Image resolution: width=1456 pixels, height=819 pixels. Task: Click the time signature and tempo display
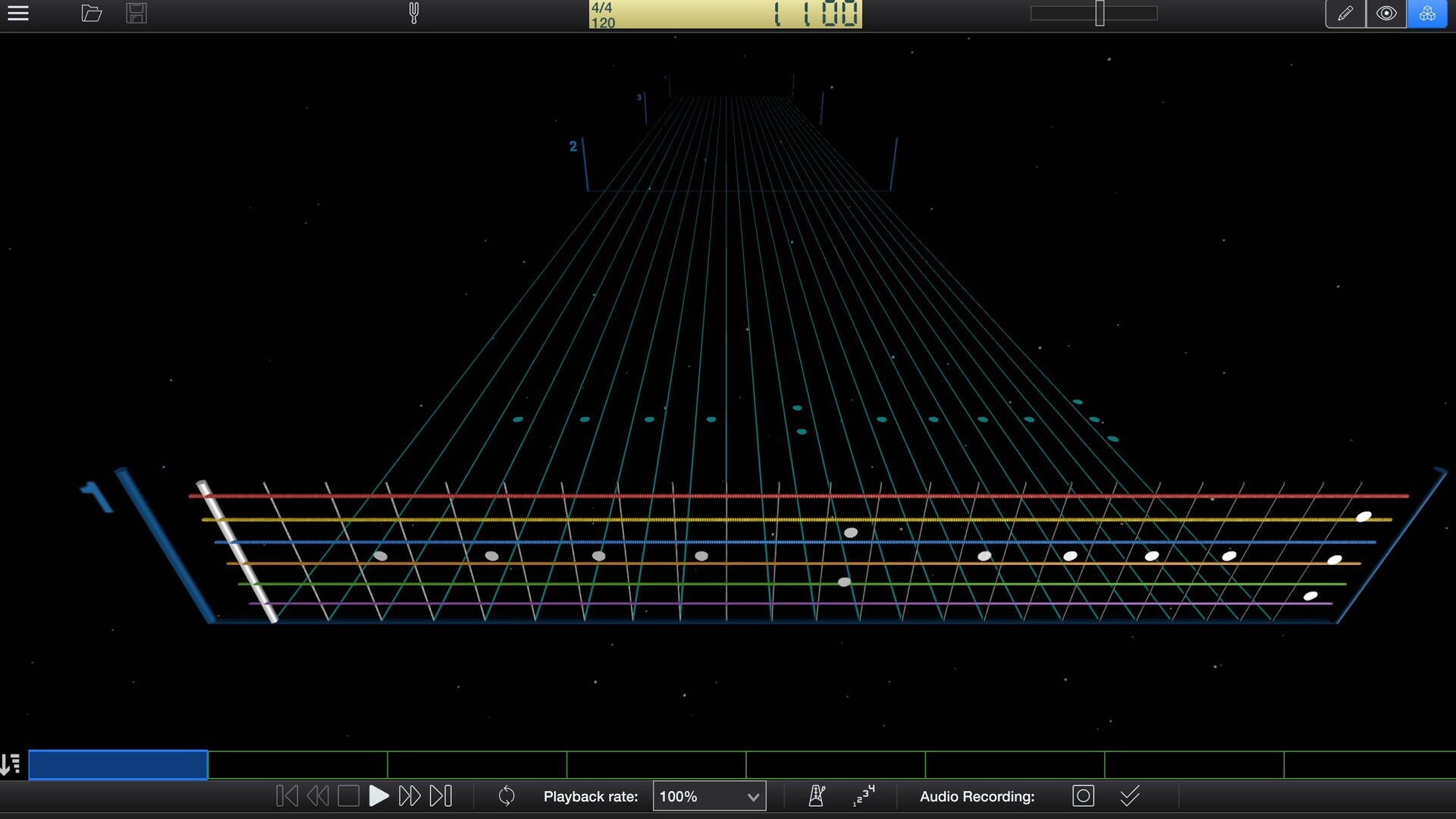pyautogui.click(x=604, y=14)
